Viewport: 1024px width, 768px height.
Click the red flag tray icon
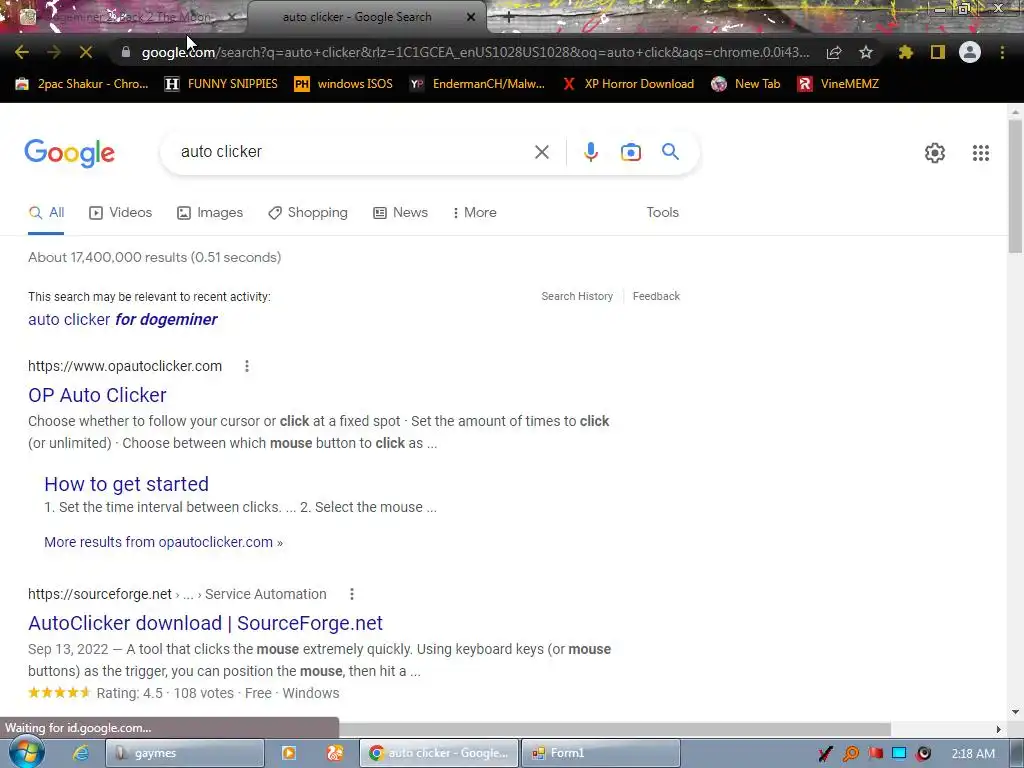[x=875, y=754]
